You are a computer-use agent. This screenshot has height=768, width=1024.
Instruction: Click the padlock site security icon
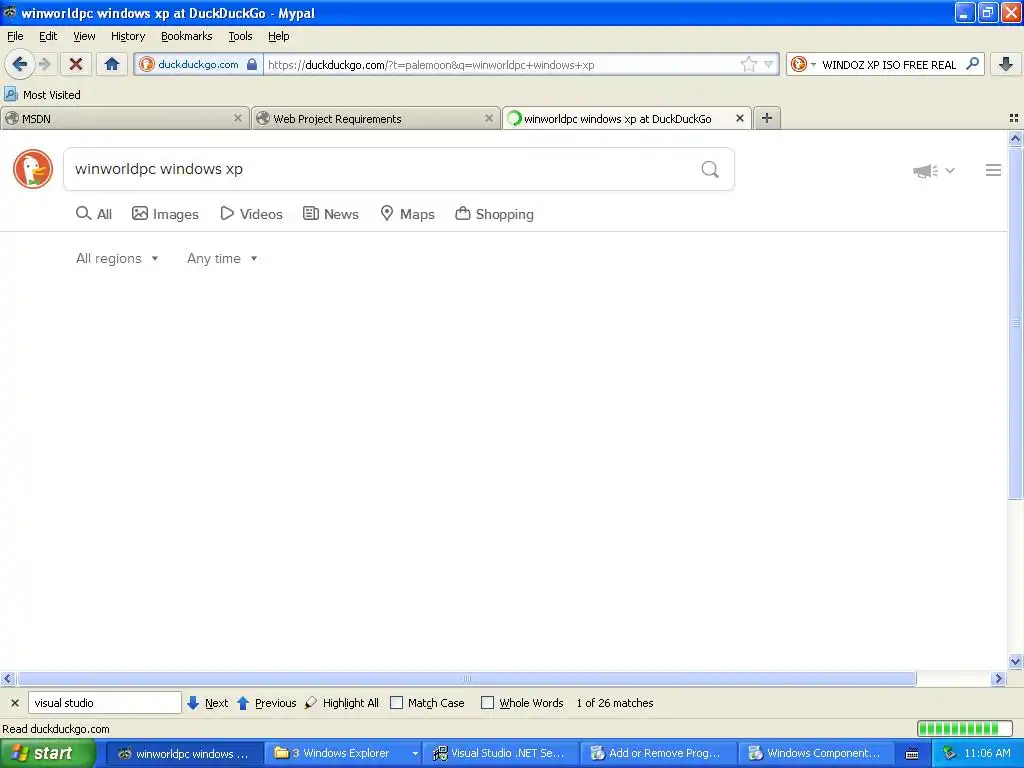(252, 64)
